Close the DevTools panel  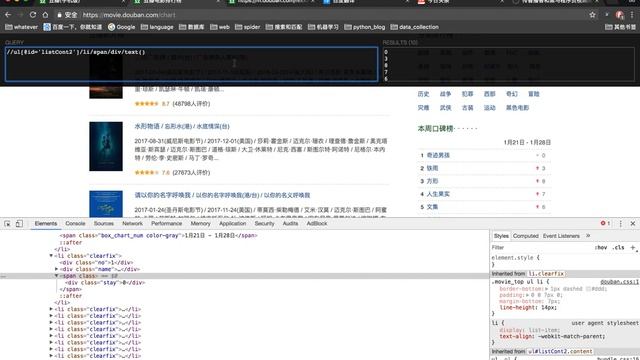633,224
